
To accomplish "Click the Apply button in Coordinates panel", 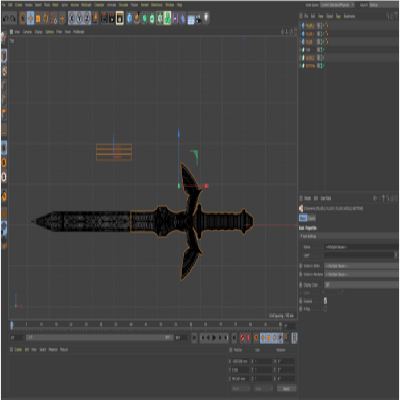I will point(286,389).
